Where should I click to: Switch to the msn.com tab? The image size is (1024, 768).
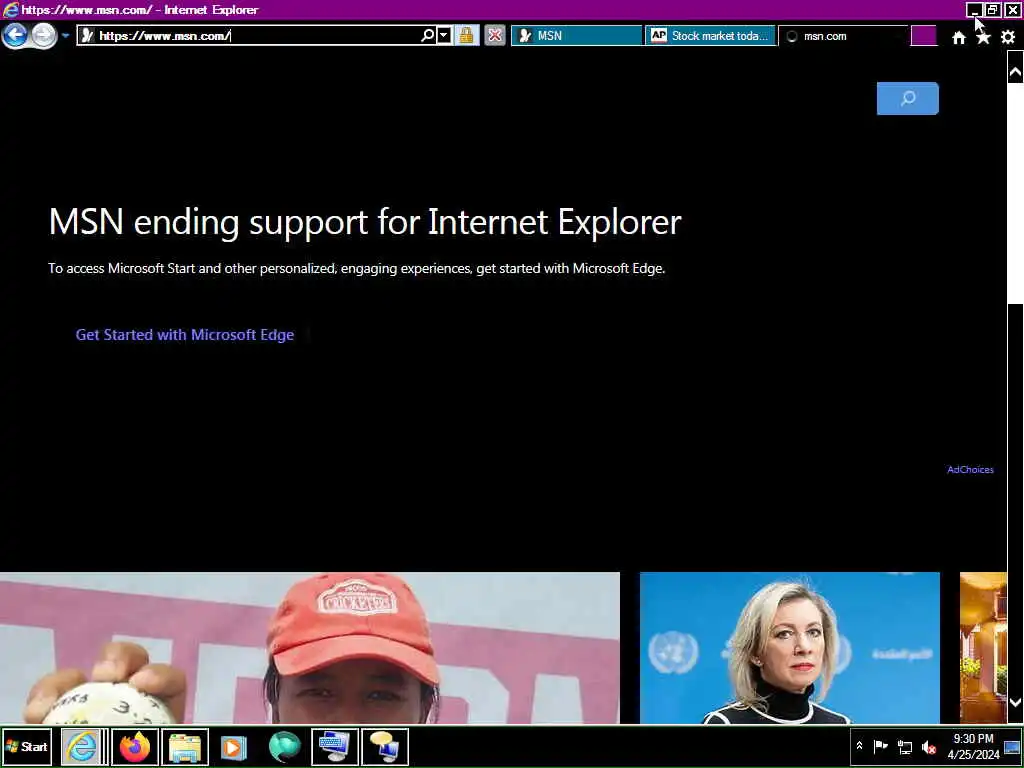point(843,36)
